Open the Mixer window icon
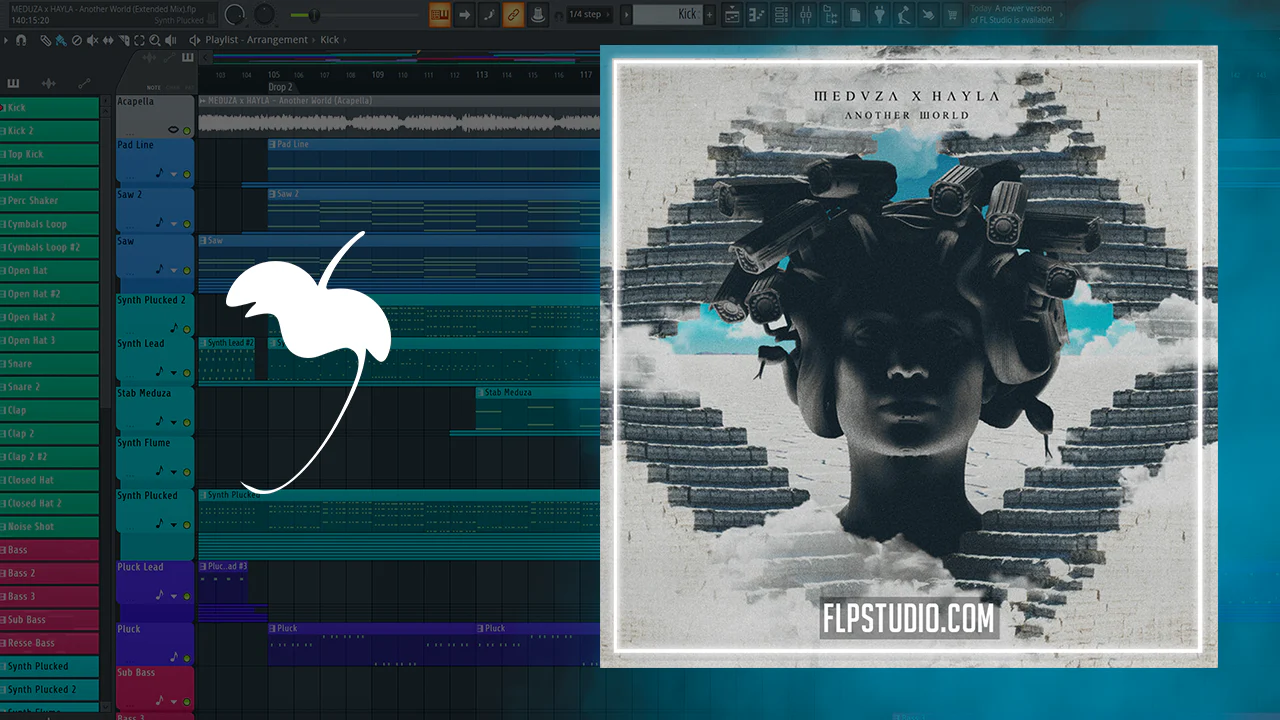The image size is (1280, 720). 805,14
